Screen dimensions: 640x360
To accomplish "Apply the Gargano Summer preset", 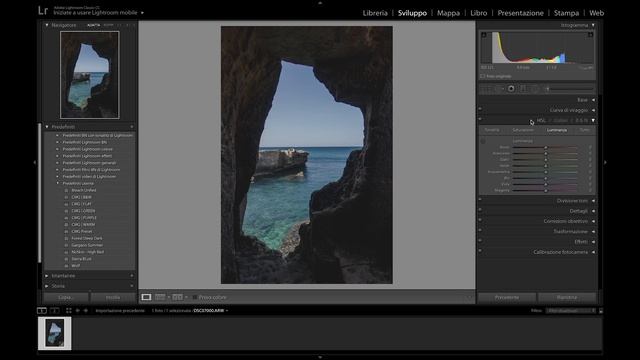I will pyautogui.click(x=87, y=245).
